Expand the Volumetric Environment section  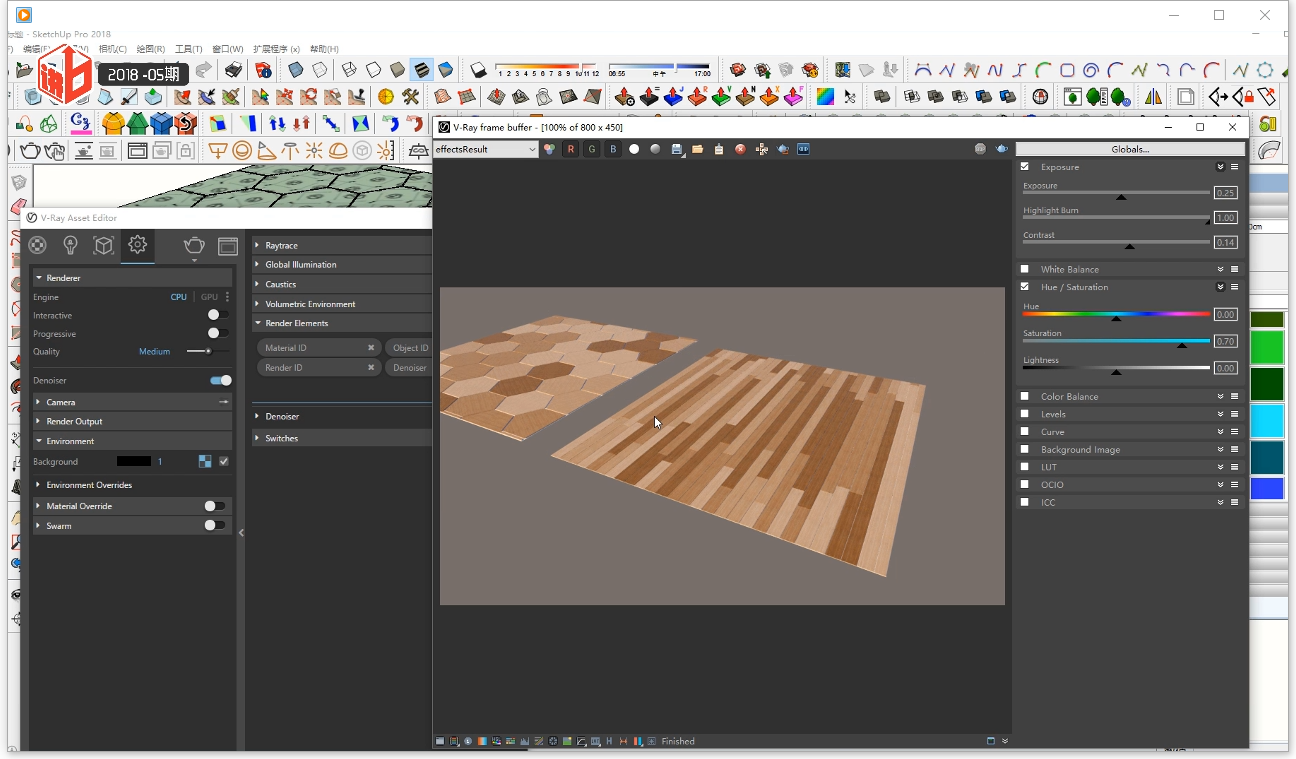click(x=342, y=304)
